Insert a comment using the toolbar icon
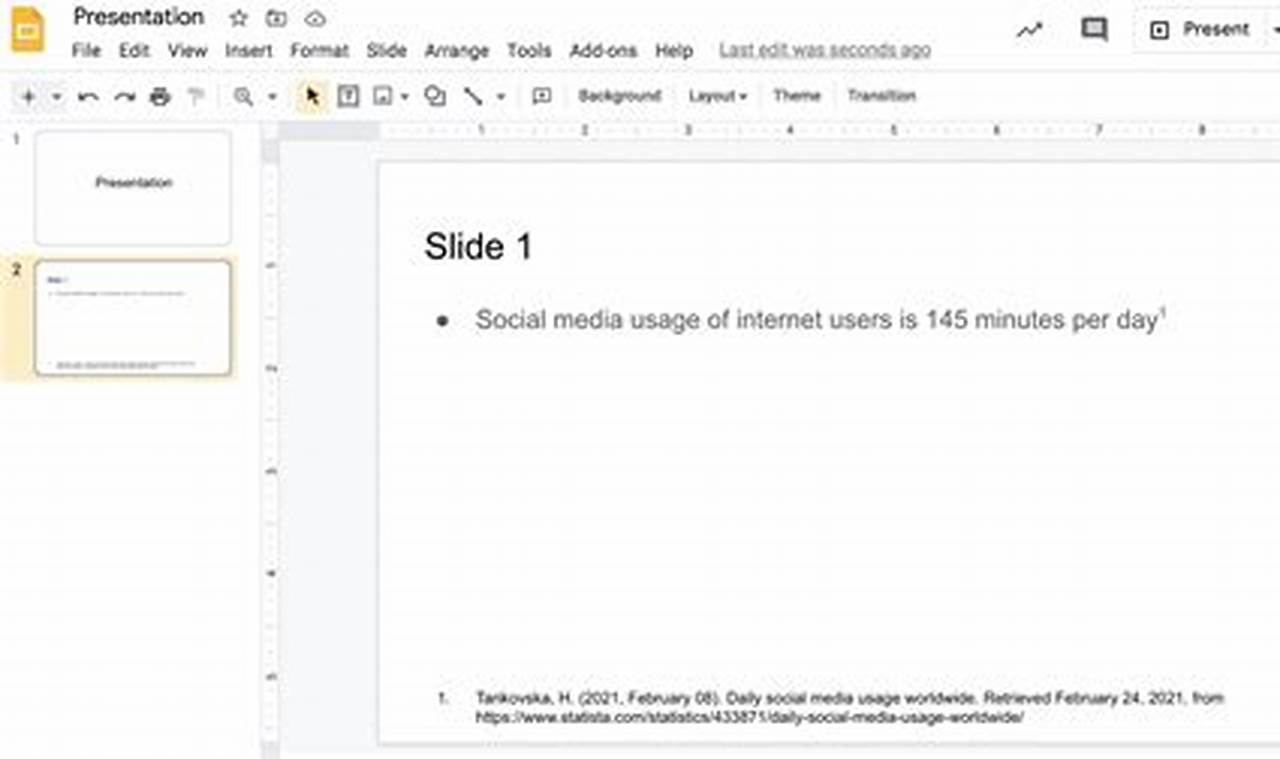This screenshot has width=1280, height=759. tap(541, 96)
